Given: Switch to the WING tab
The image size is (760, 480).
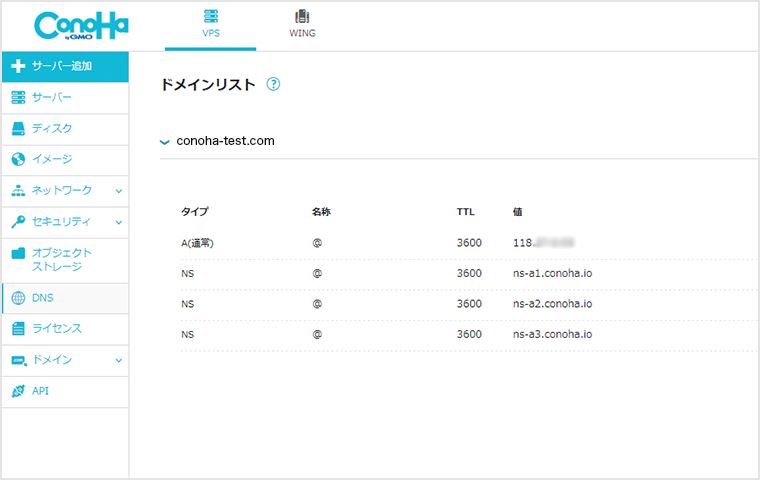Looking at the screenshot, I should click(302, 24).
